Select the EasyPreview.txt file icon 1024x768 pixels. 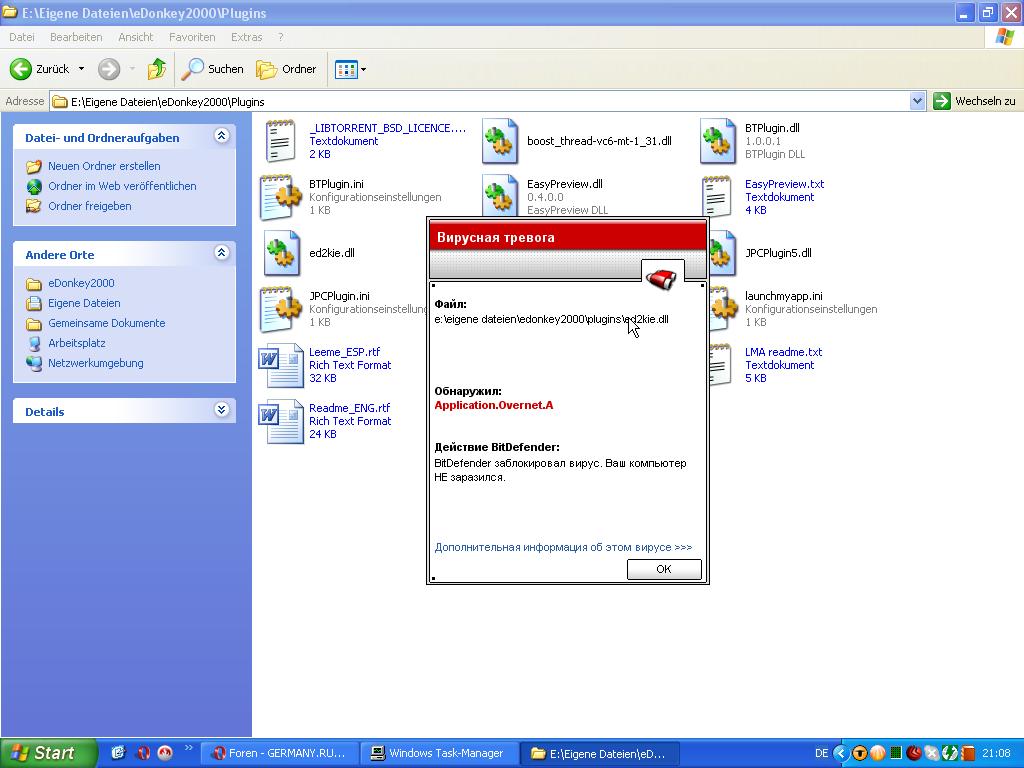(x=716, y=197)
